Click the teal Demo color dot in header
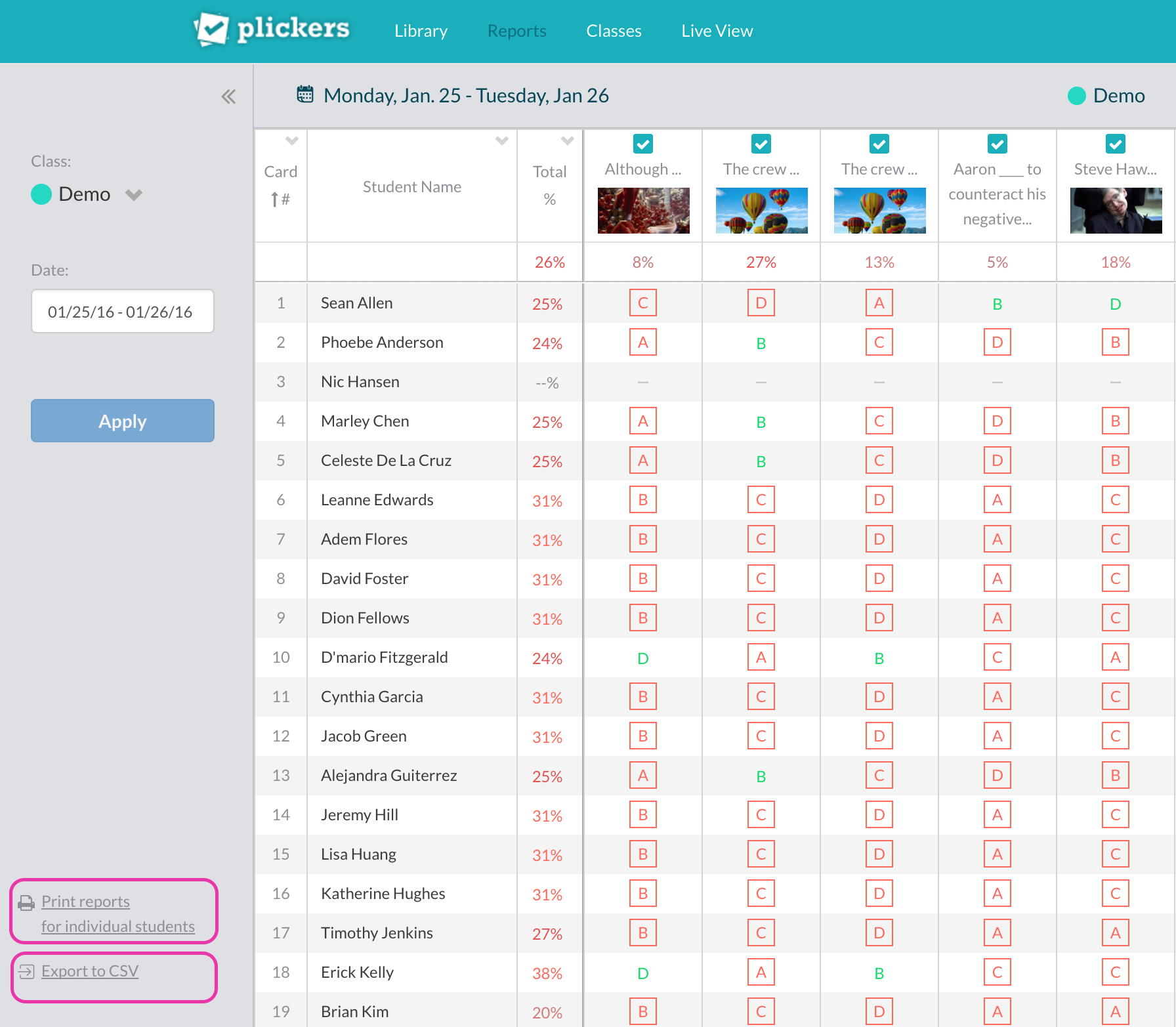The image size is (1176, 1027). click(1076, 96)
